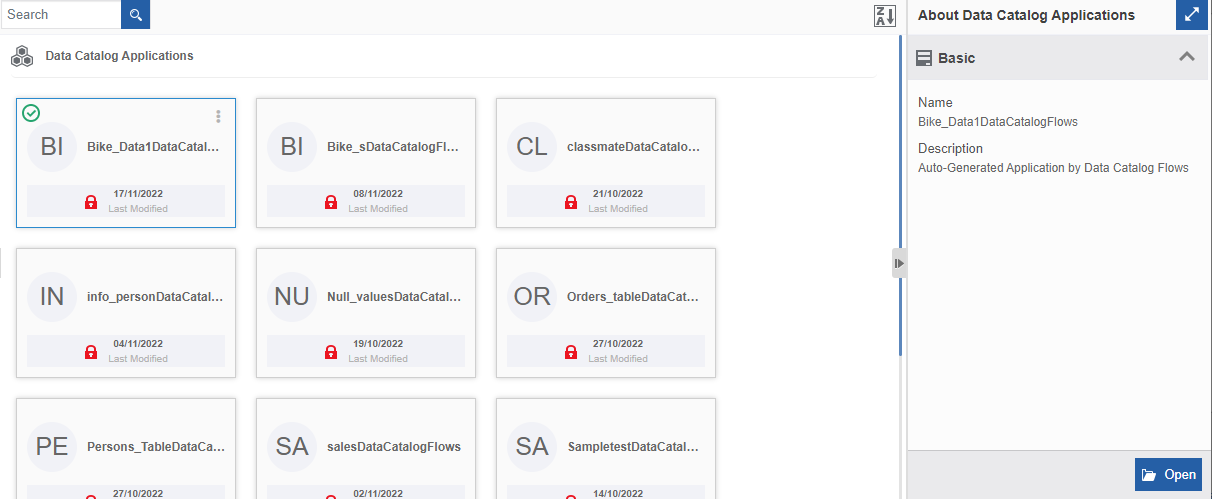Click the NU avatar of Null_valuesDataCatal card
The height and width of the screenshot is (499, 1212).
(292, 297)
